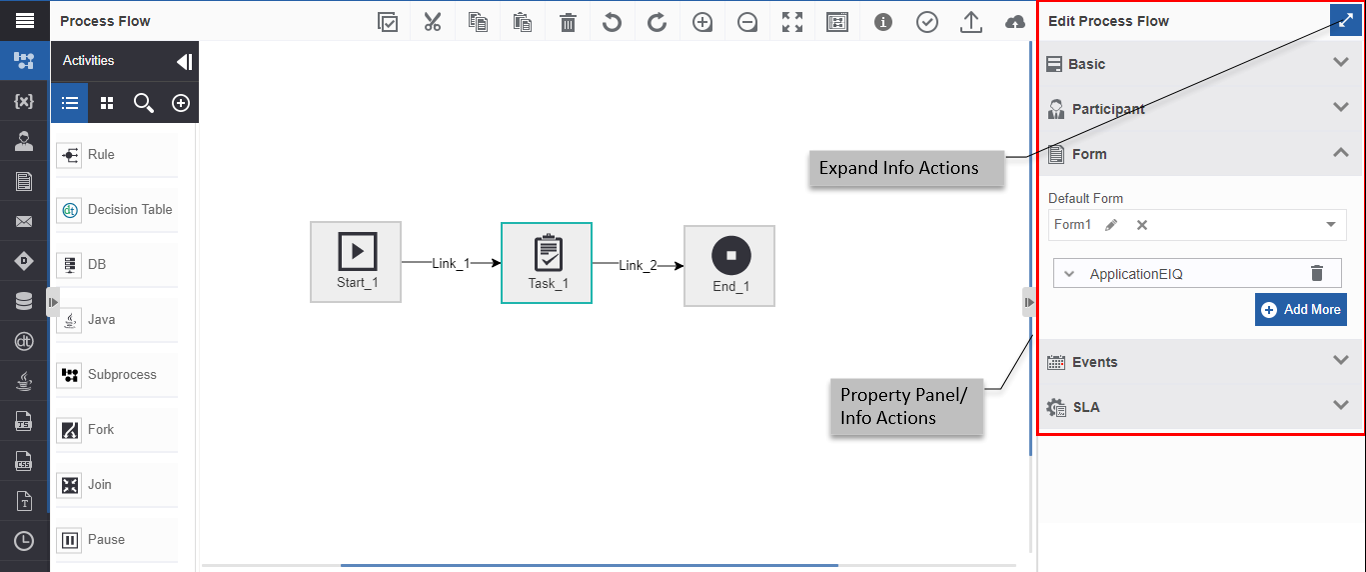Click the search Activities magnifier icon
Image resolution: width=1366 pixels, height=572 pixels.
point(144,103)
